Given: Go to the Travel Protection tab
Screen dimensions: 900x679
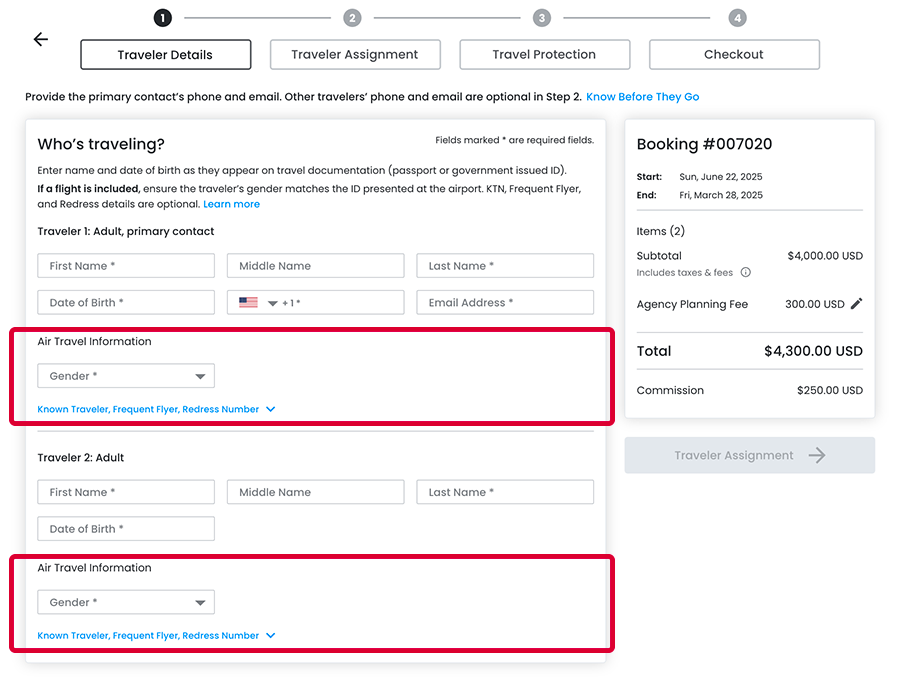Looking at the screenshot, I should point(544,55).
